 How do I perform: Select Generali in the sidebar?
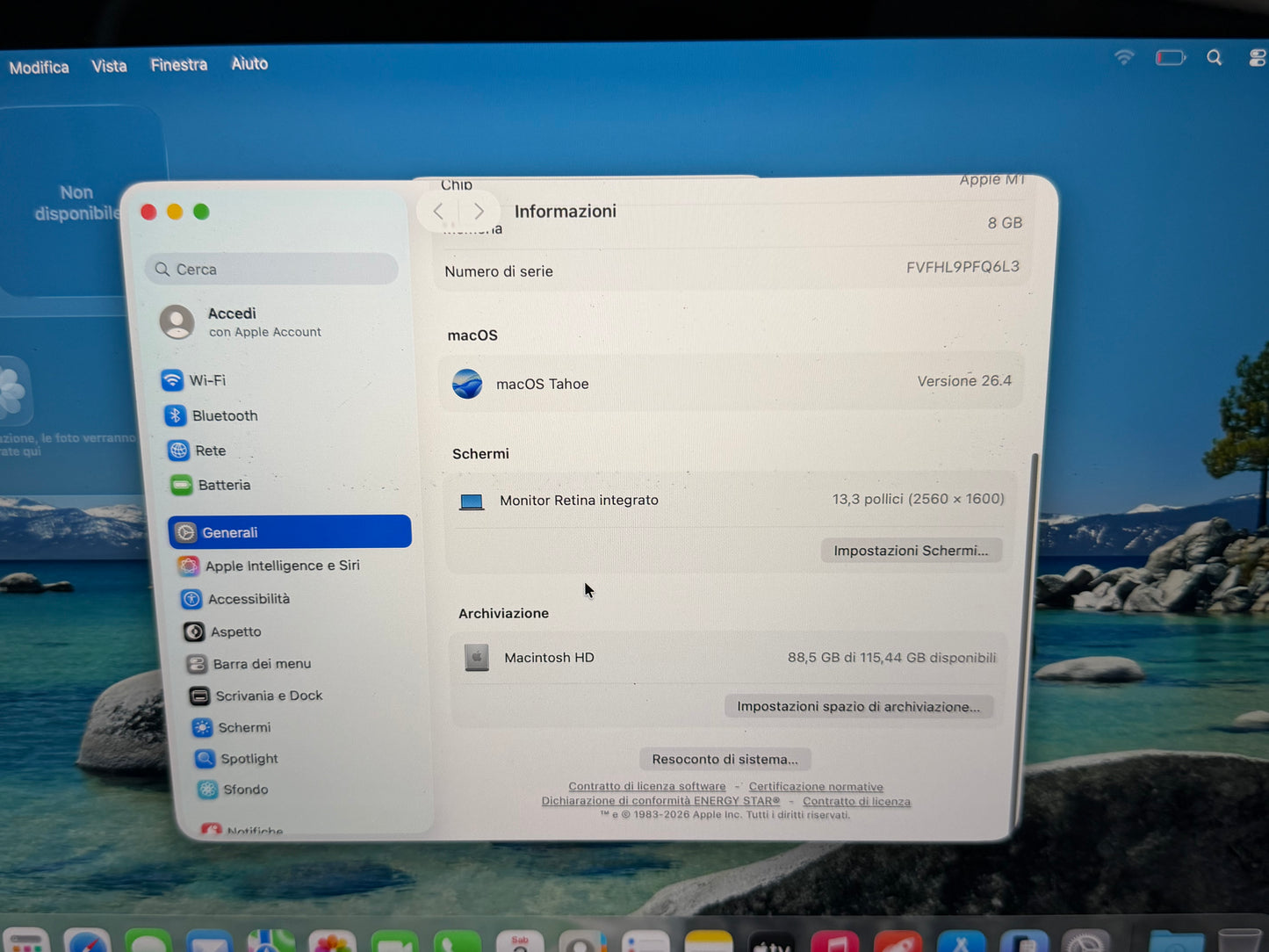click(290, 532)
